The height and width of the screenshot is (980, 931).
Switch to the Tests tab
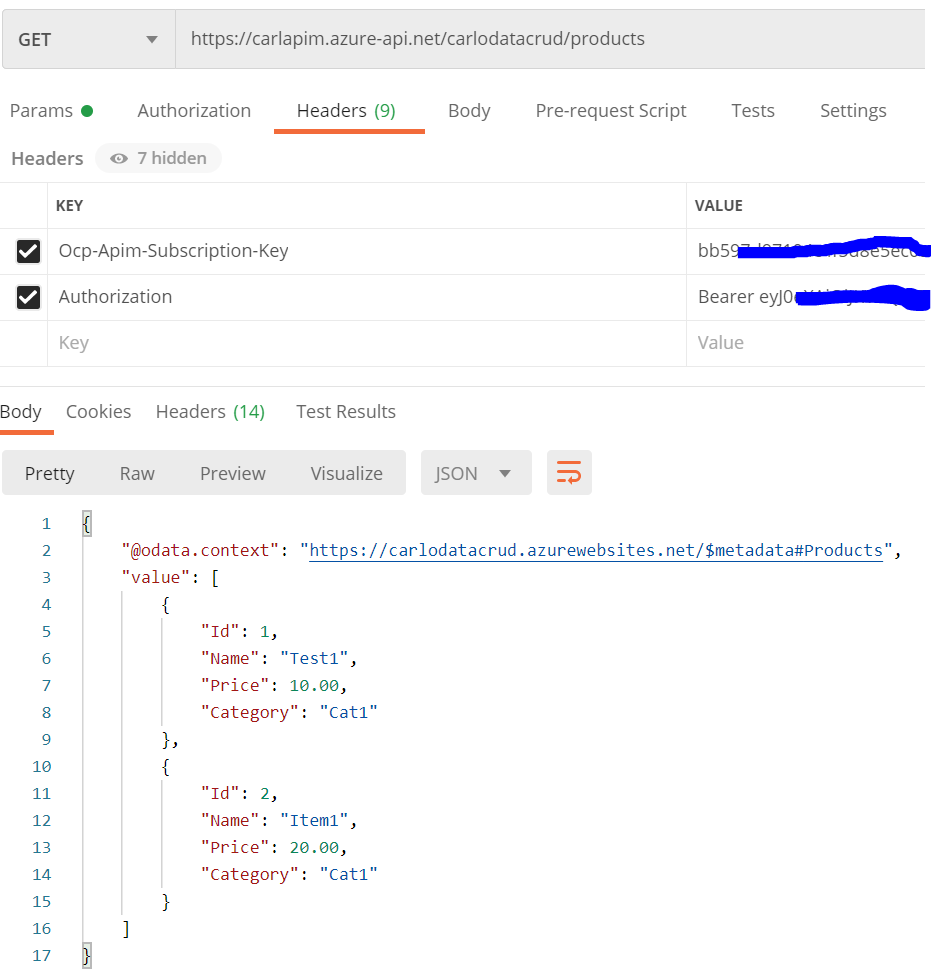pyautogui.click(x=753, y=110)
